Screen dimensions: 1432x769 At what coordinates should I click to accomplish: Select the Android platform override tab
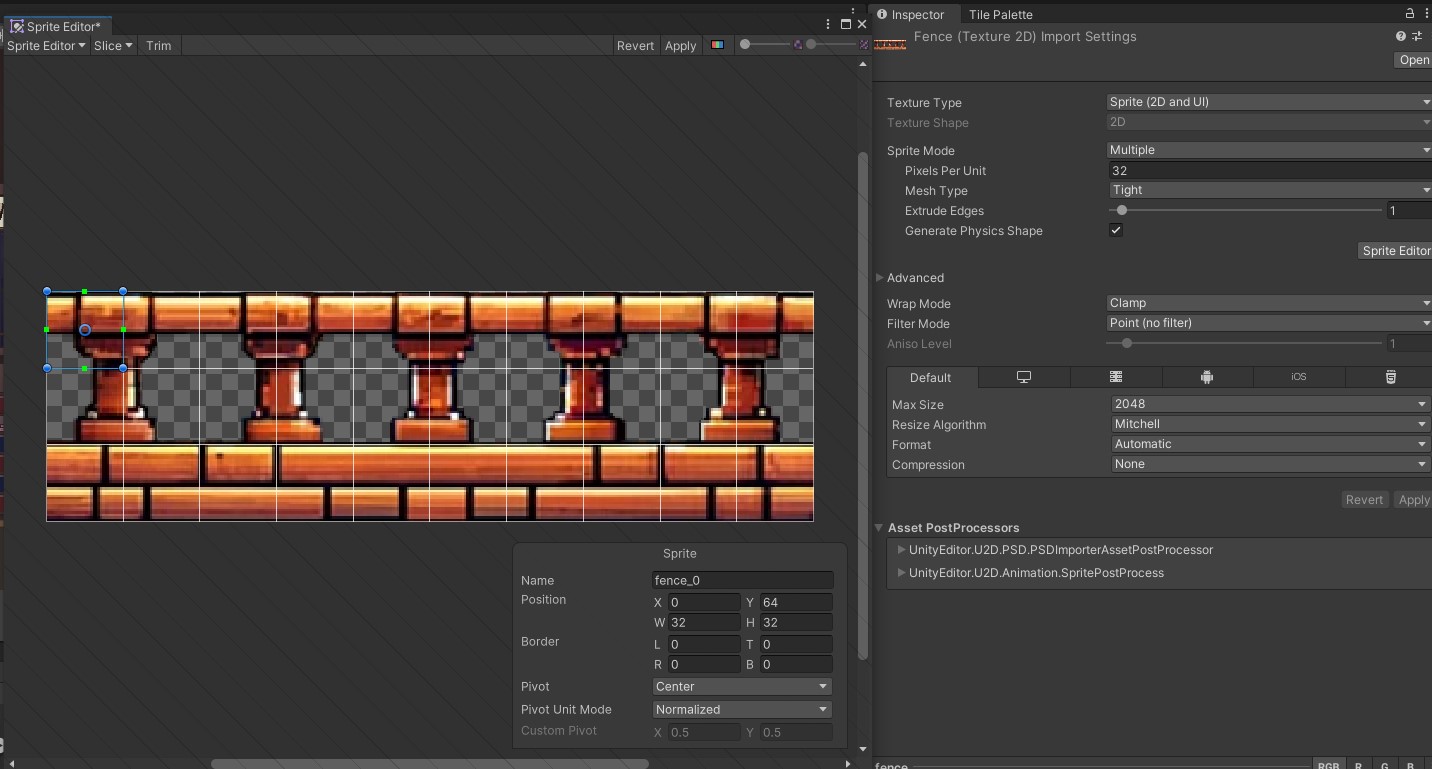pyautogui.click(x=1206, y=376)
